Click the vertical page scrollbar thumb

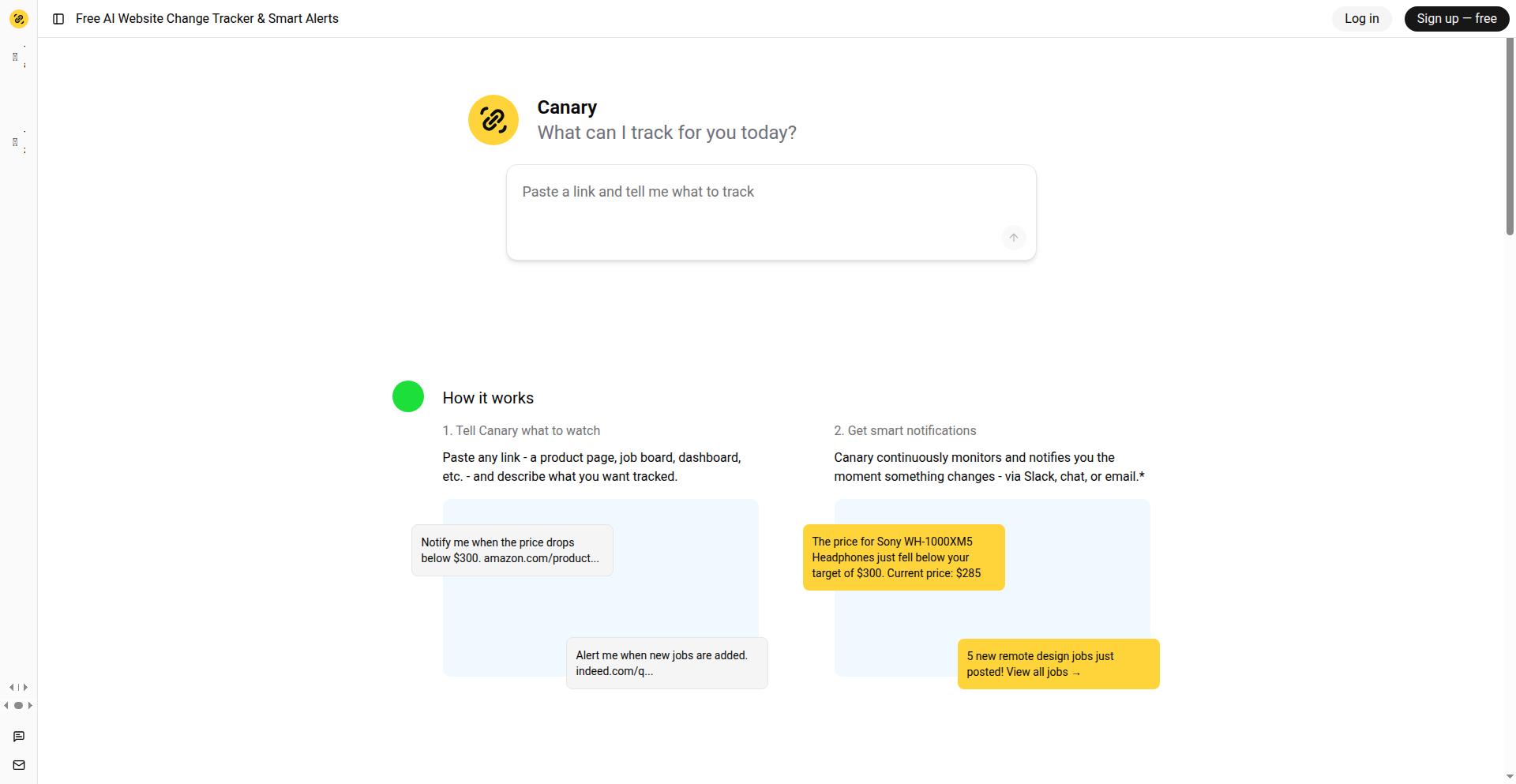coord(1510,136)
